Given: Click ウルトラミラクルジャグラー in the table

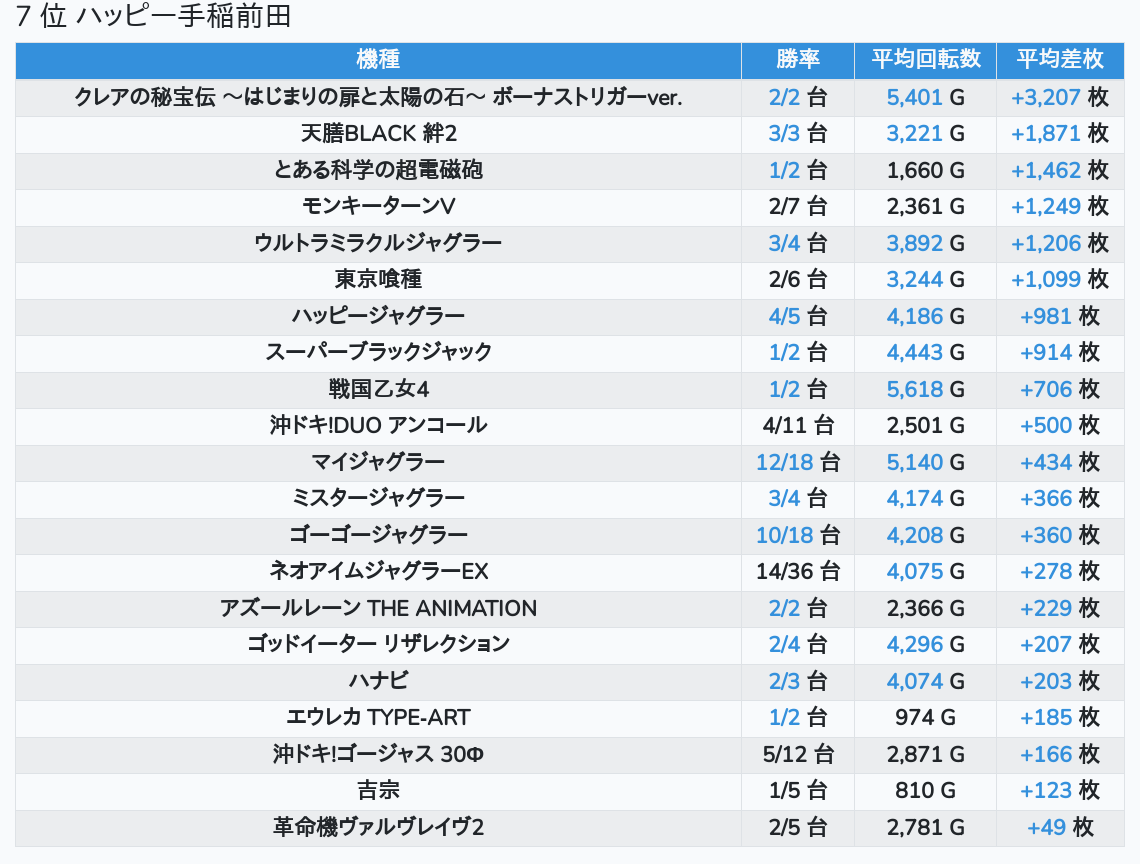Looking at the screenshot, I should 378,243.
